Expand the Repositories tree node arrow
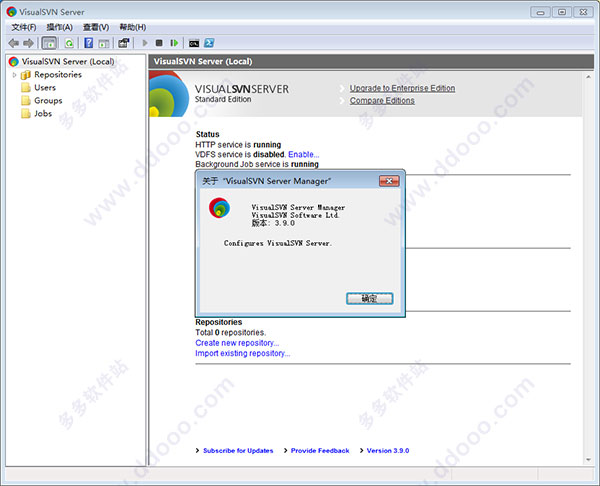 pyautogui.click(x=15, y=75)
